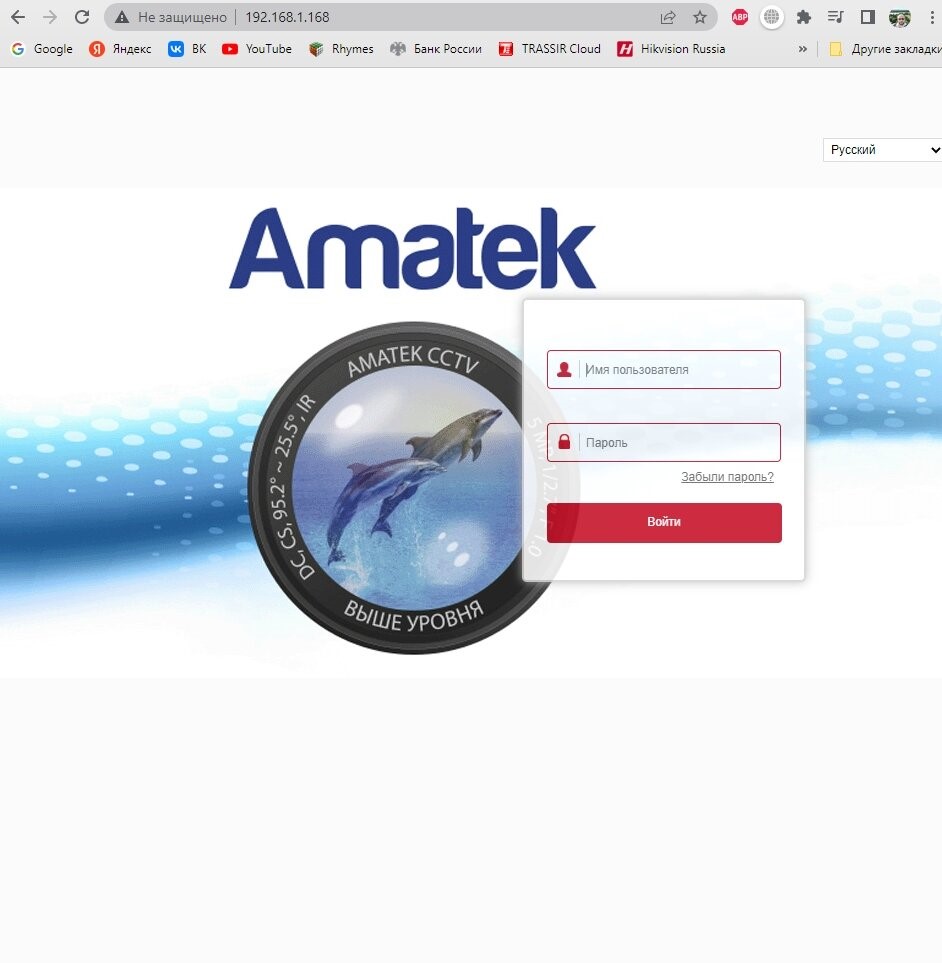Share this page from the address bar
Image resolution: width=942 pixels, height=963 pixels.
click(668, 17)
